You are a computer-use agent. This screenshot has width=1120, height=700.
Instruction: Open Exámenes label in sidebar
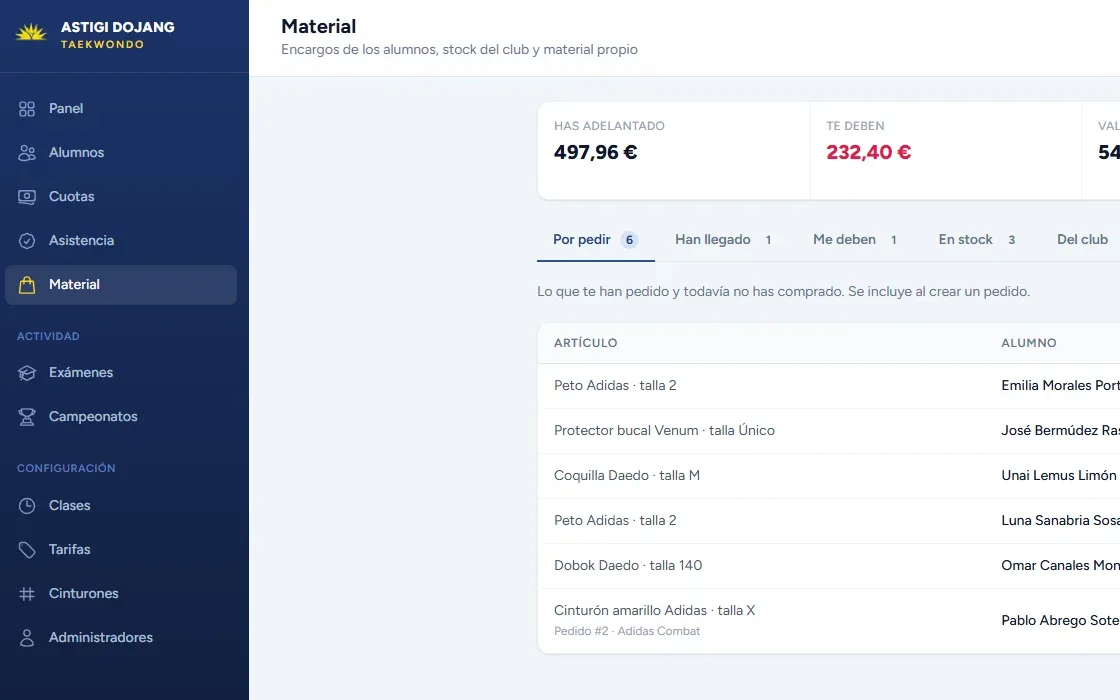[x=81, y=373]
